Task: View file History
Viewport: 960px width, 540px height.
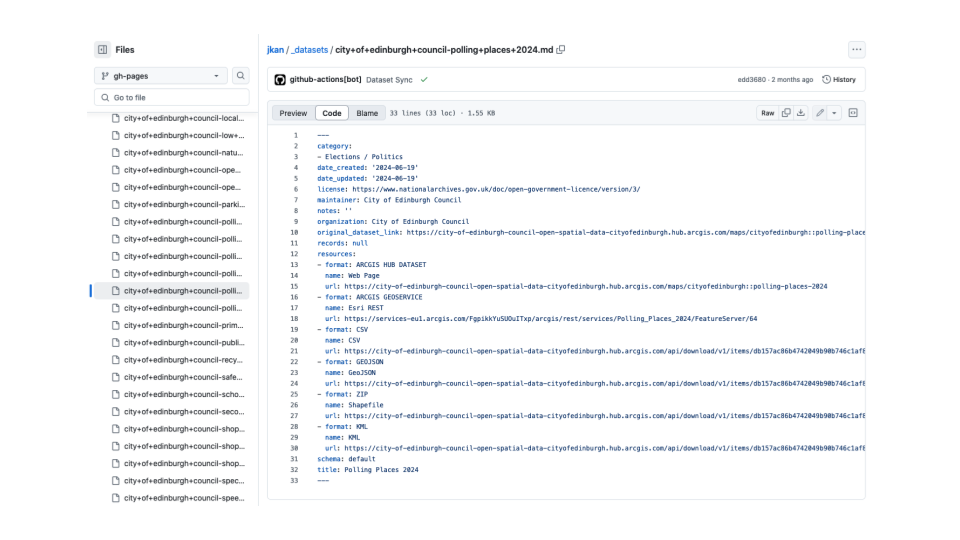Action: point(839,80)
